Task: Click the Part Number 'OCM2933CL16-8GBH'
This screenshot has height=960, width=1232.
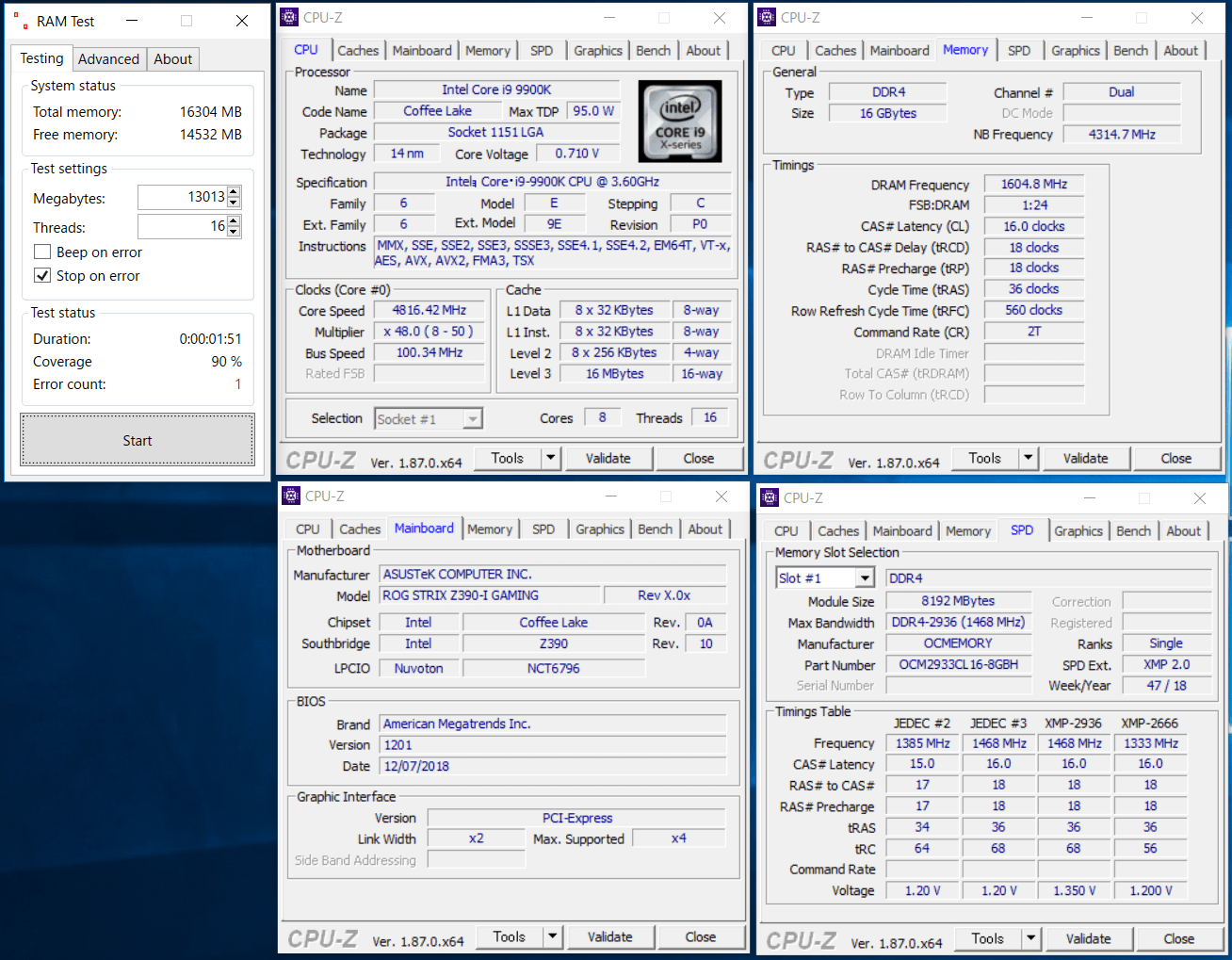Action: click(x=958, y=664)
